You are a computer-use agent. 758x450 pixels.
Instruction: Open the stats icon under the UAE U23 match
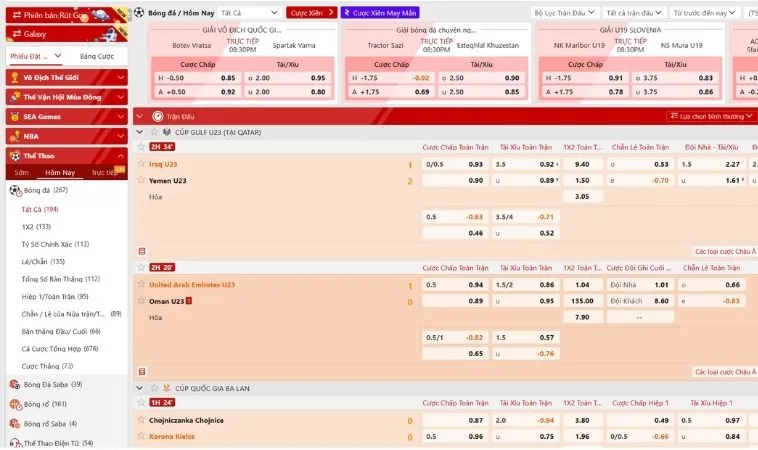142,372
